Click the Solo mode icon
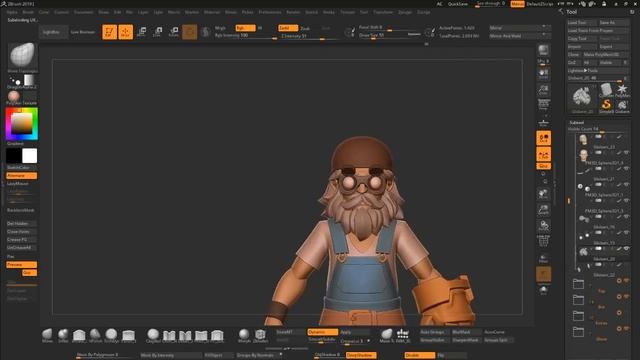The height and width of the screenshot is (360, 640). click(x=543, y=290)
